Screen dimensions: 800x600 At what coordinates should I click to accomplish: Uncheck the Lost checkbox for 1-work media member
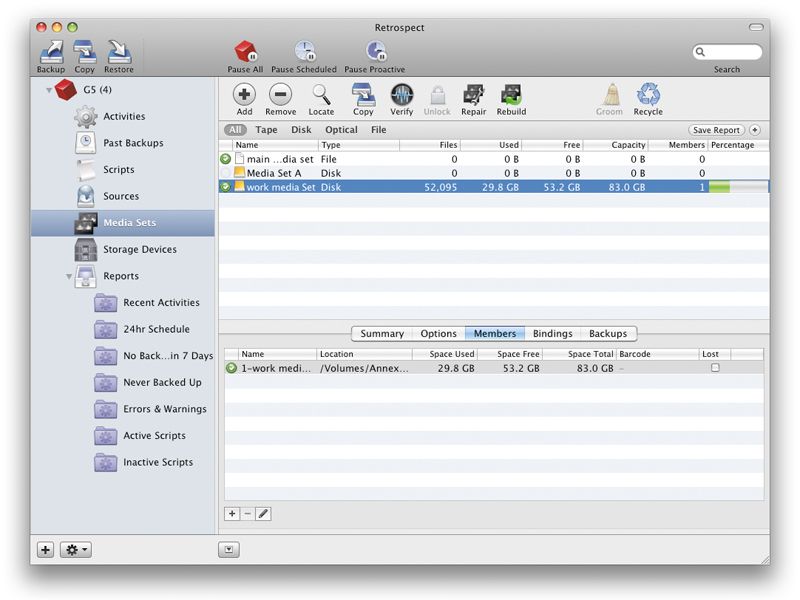[713, 368]
